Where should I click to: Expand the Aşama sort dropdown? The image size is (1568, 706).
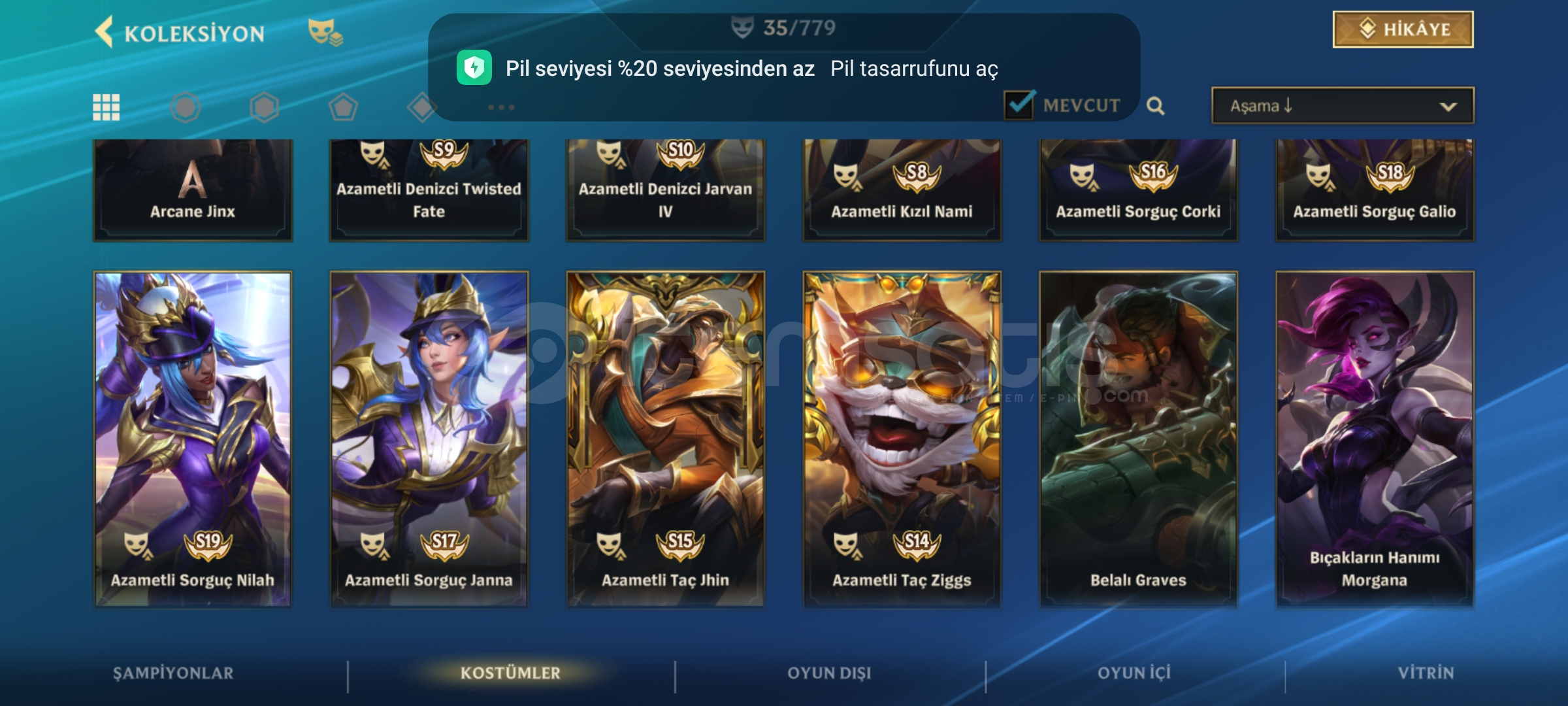coord(1343,105)
